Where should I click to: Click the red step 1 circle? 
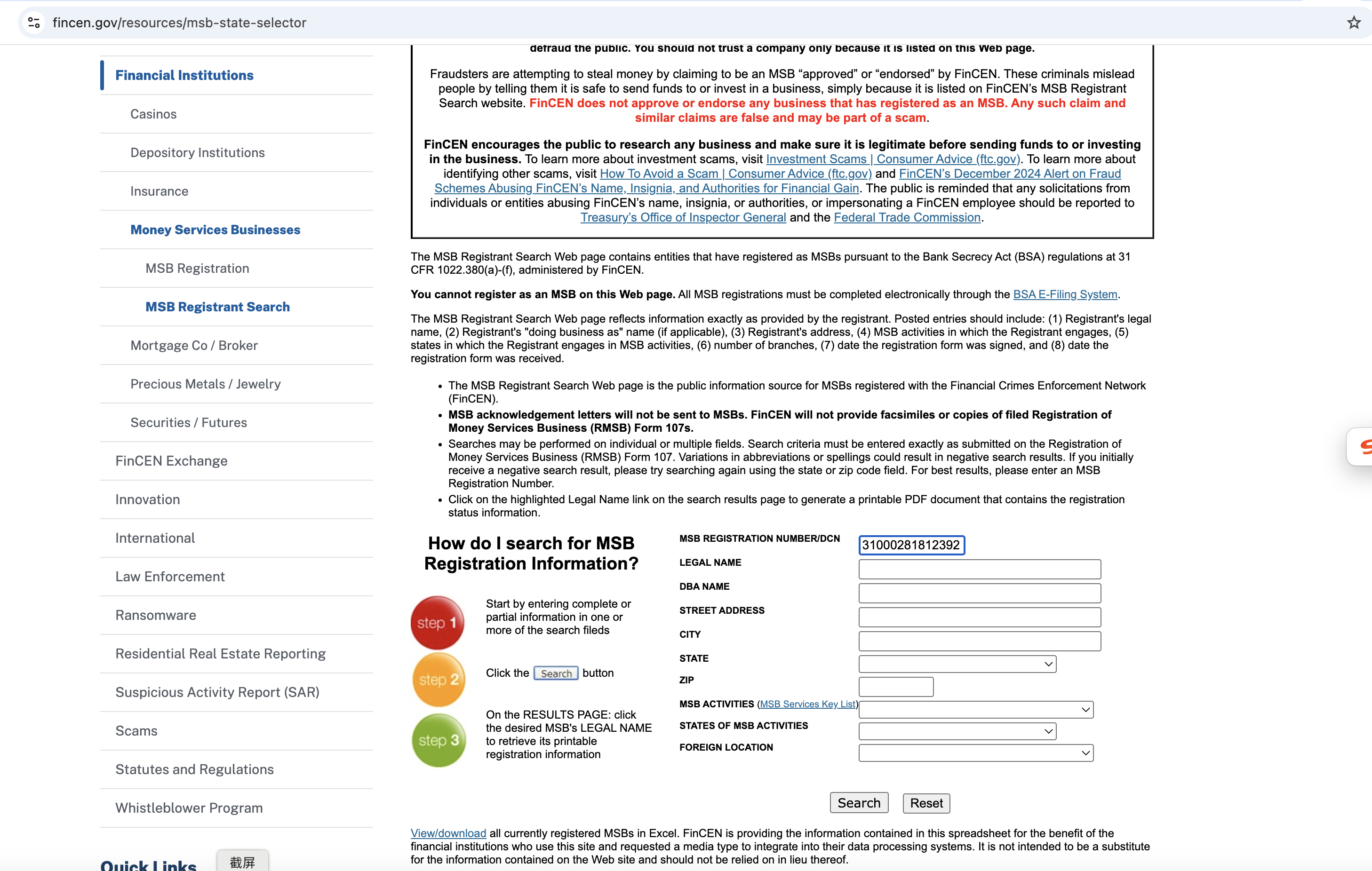[438, 623]
